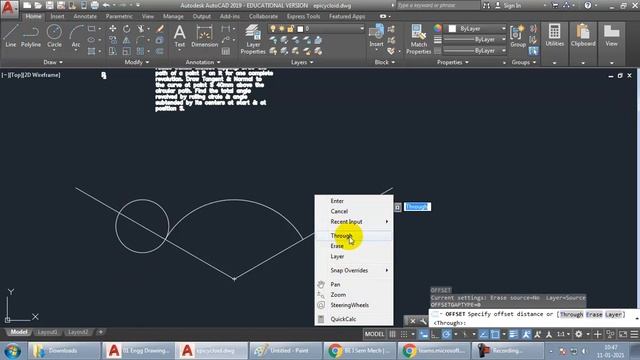Click Sign In button
The image size is (640, 360).
508,5
